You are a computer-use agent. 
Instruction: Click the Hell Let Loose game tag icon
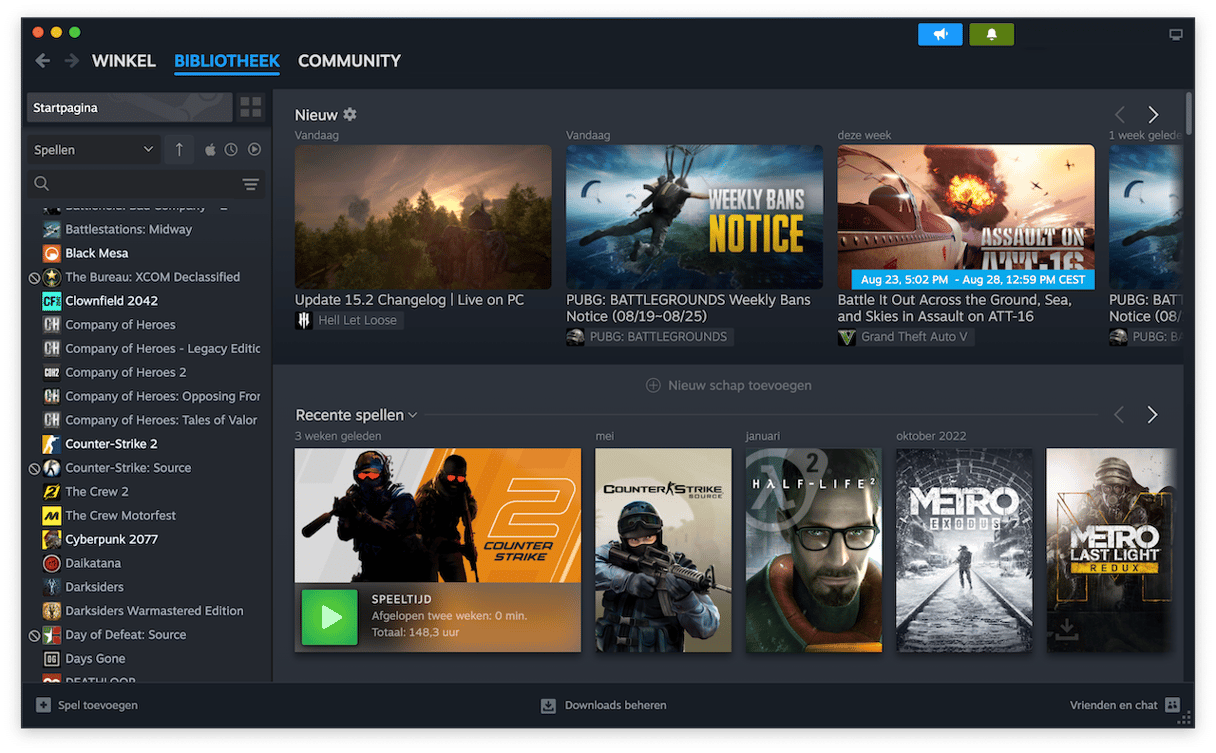click(x=304, y=321)
